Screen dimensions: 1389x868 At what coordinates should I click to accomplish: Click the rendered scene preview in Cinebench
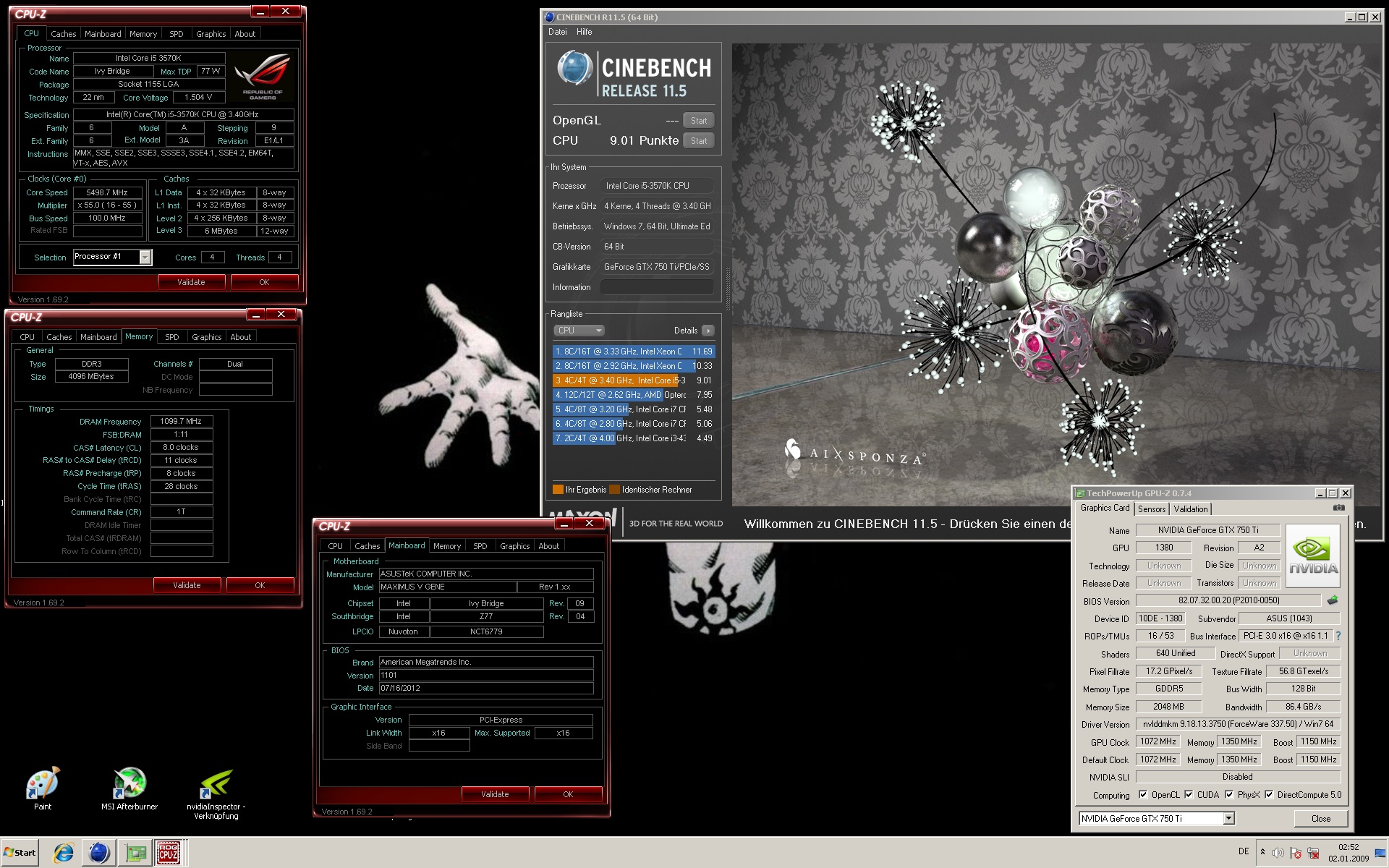pyautogui.click(x=1055, y=274)
